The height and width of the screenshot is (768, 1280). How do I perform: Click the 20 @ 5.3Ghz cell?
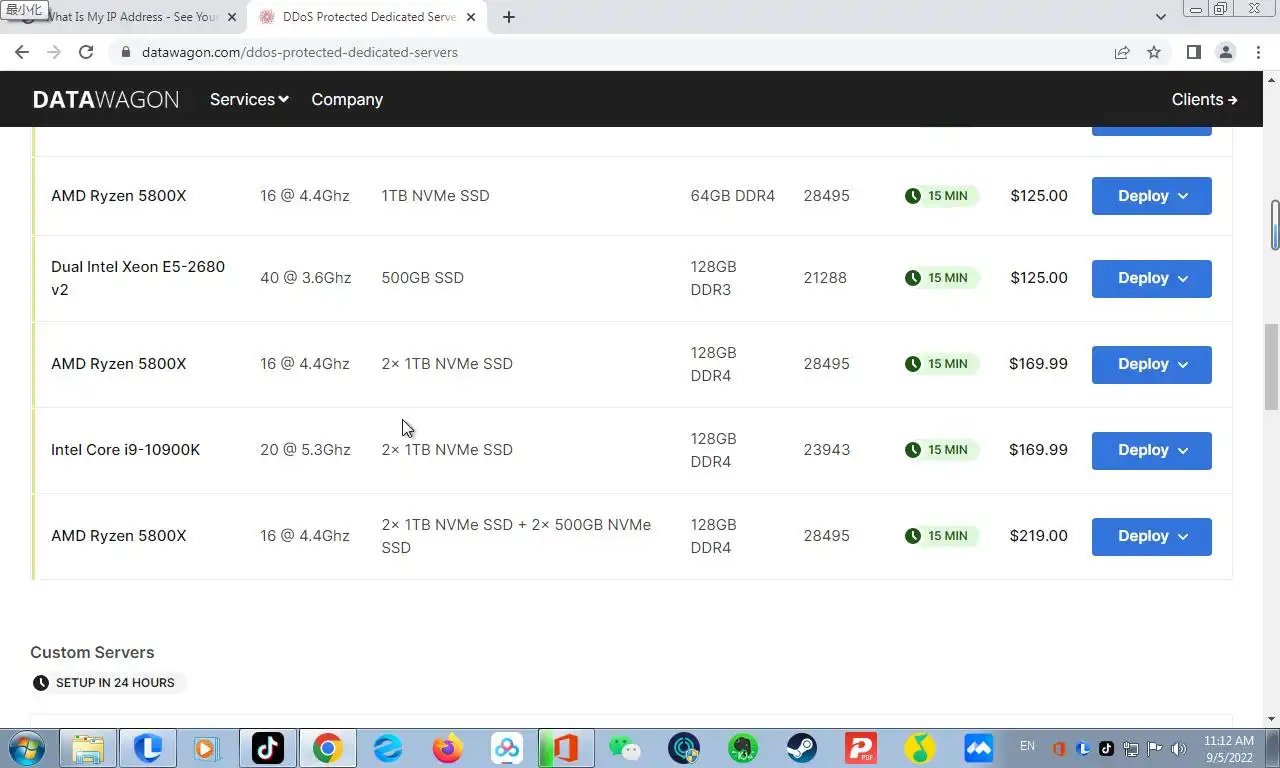coord(305,450)
